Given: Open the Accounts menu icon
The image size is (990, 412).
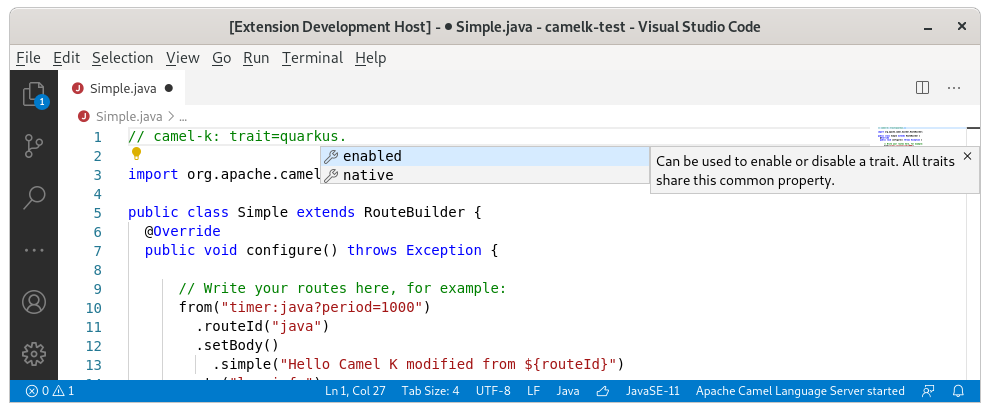Looking at the screenshot, I should coord(34,302).
